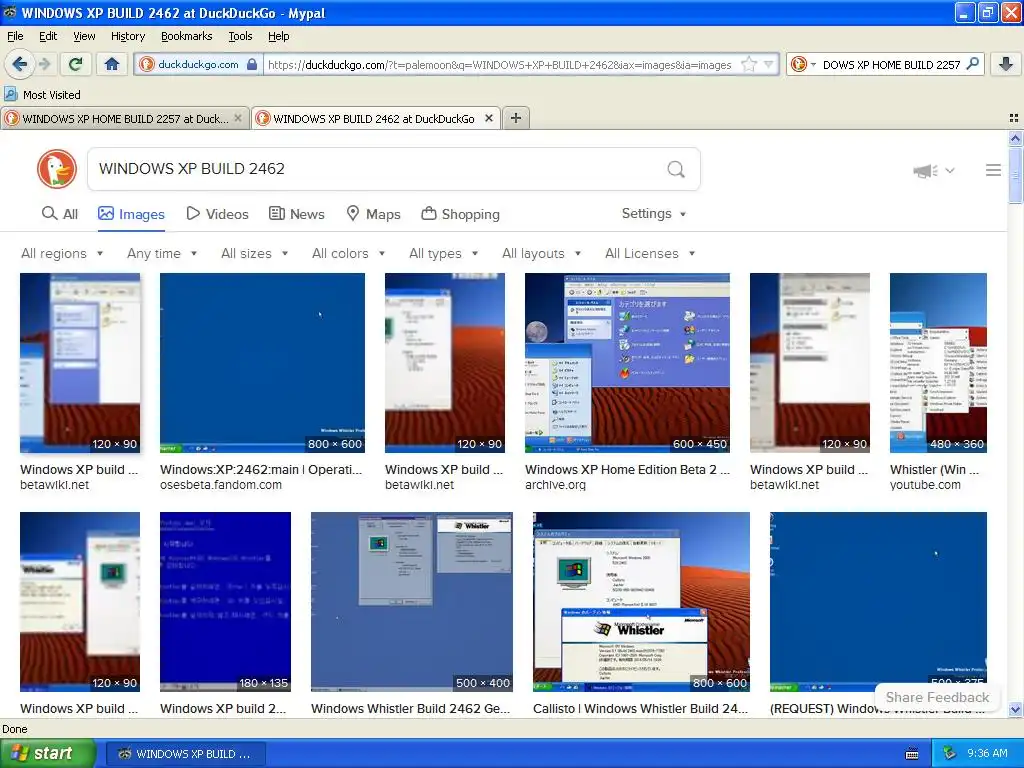Click the on-screen keyboard tray icon
This screenshot has width=1024, height=768.
pos(912,754)
